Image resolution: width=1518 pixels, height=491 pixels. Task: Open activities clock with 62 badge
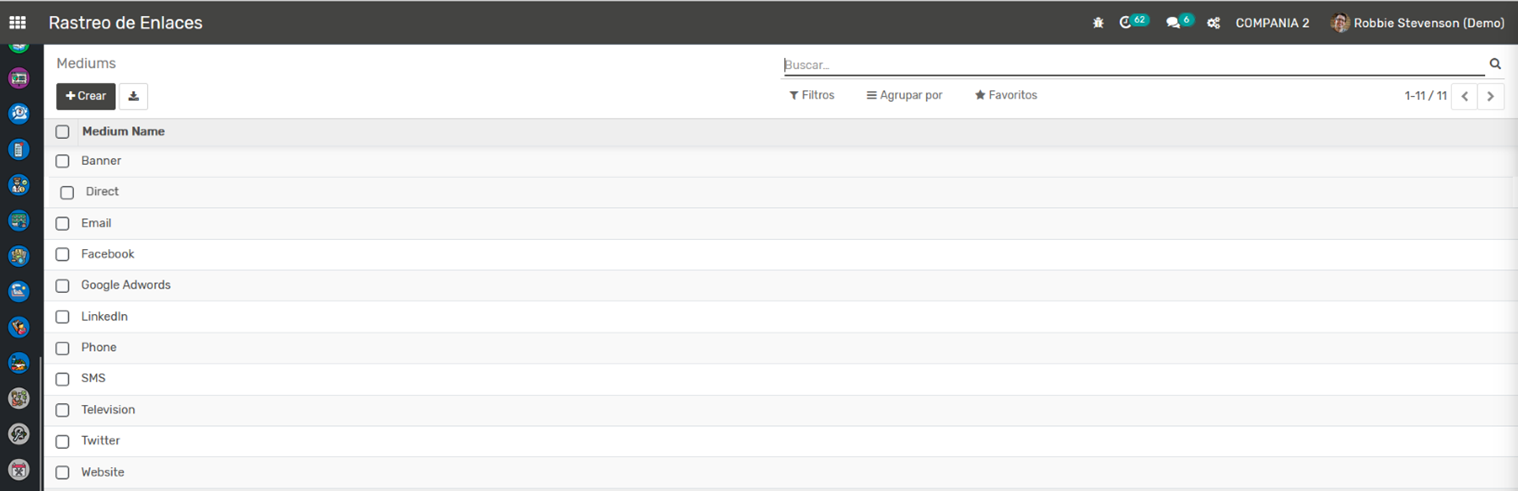tap(1127, 22)
